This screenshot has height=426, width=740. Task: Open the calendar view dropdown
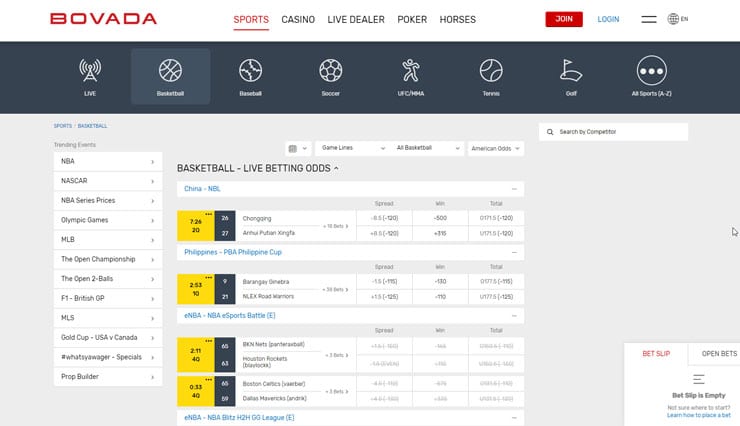click(x=298, y=149)
